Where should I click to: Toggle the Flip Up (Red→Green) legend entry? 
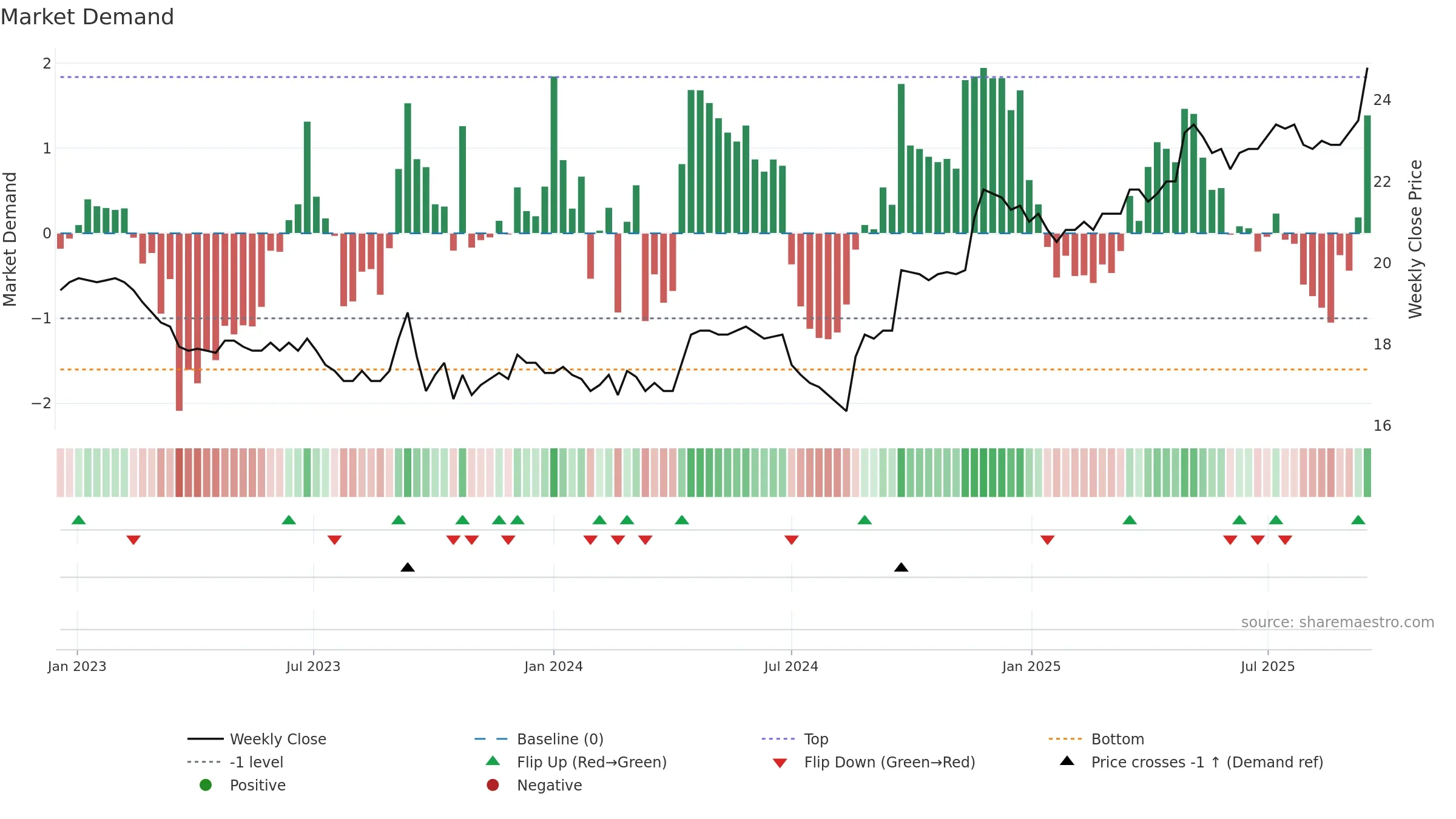(x=576, y=762)
